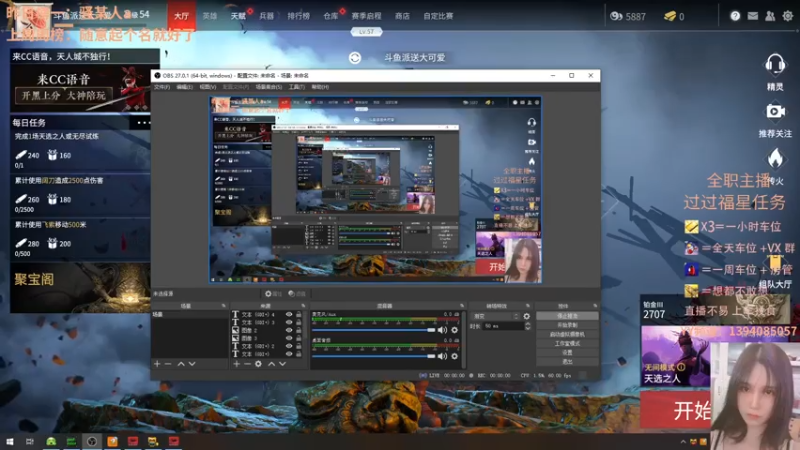Viewport: 800px width, 450px height.
Task: Open the 编辑(E) menu in OBS
Action: (184, 87)
